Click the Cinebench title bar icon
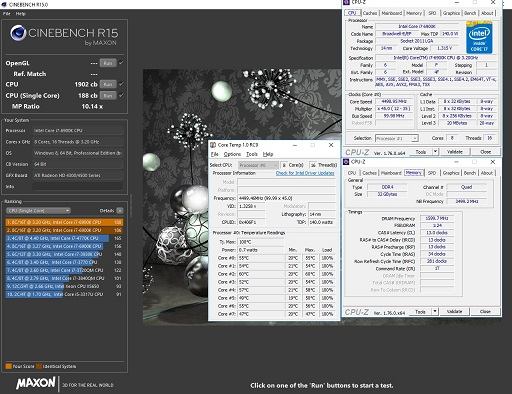Viewport: 512px width, 394px height. [x=4, y=4]
